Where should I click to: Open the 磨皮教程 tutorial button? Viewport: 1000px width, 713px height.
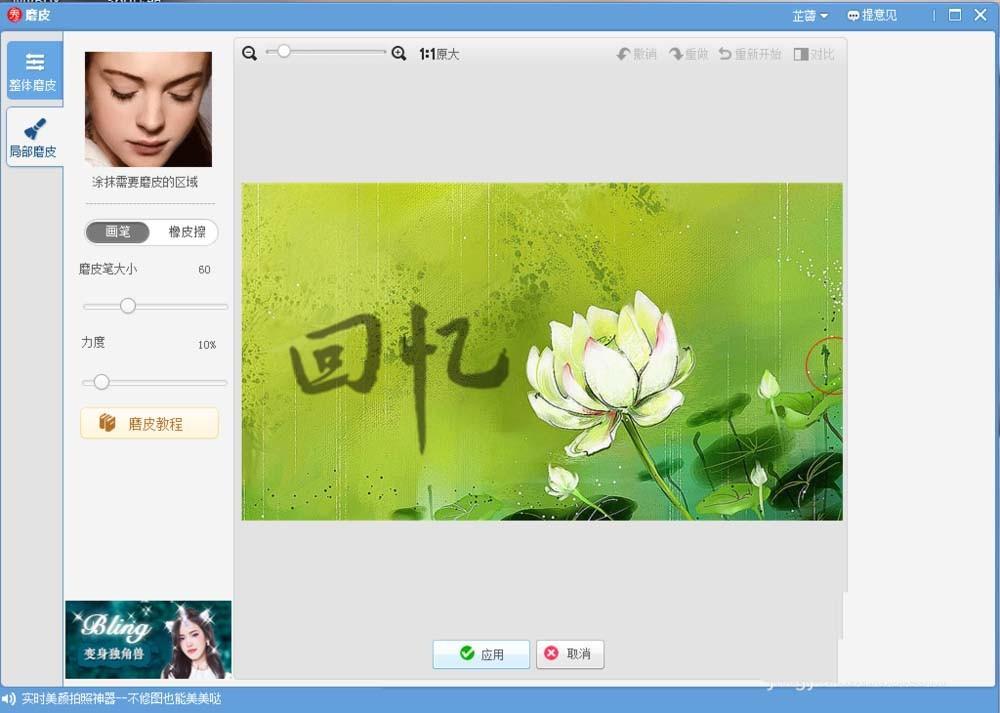point(149,423)
